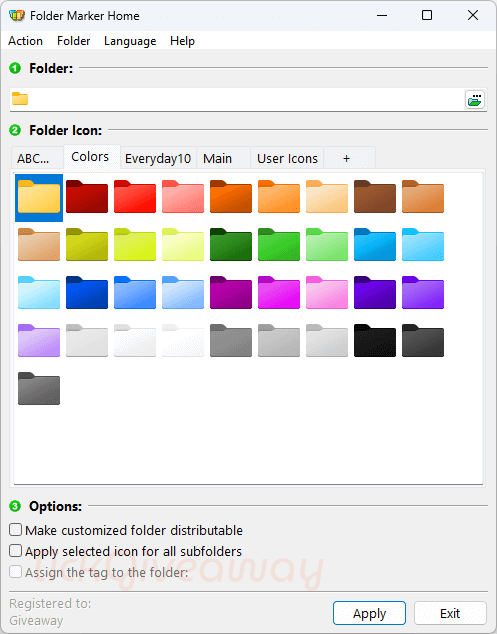Check Apply selected icon for all subfolders
The height and width of the screenshot is (634, 497).
coord(125,551)
